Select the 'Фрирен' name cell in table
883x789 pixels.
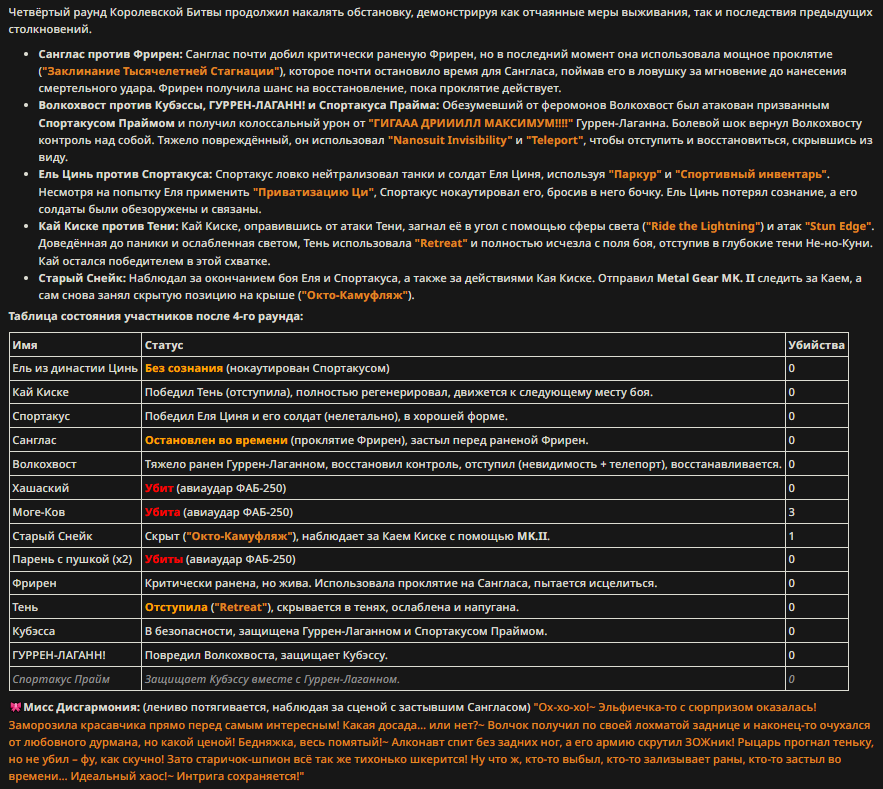tap(75, 583)
